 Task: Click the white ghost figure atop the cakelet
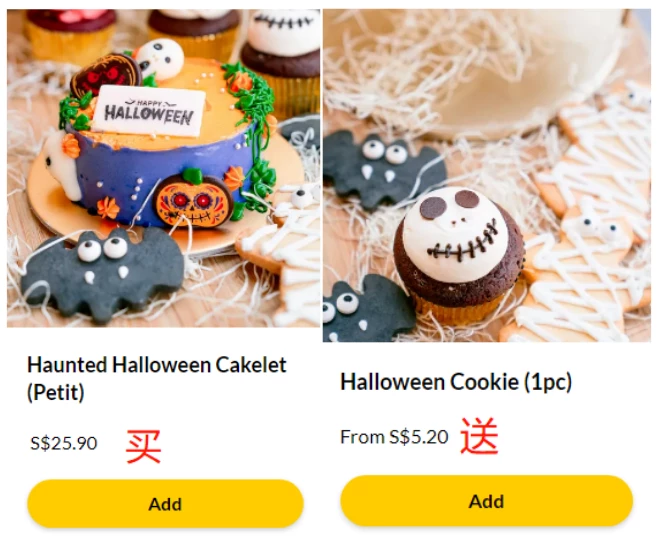159,60
